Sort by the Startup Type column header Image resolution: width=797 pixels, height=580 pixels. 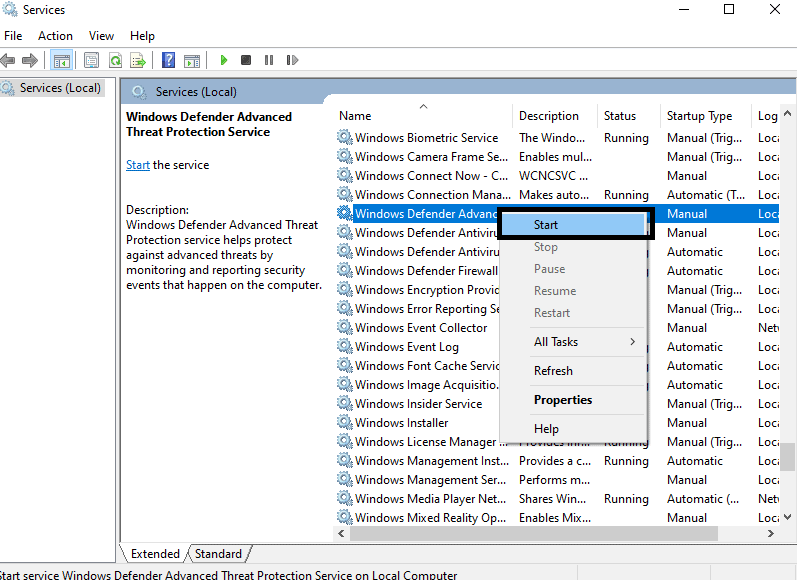pos(706,116)
